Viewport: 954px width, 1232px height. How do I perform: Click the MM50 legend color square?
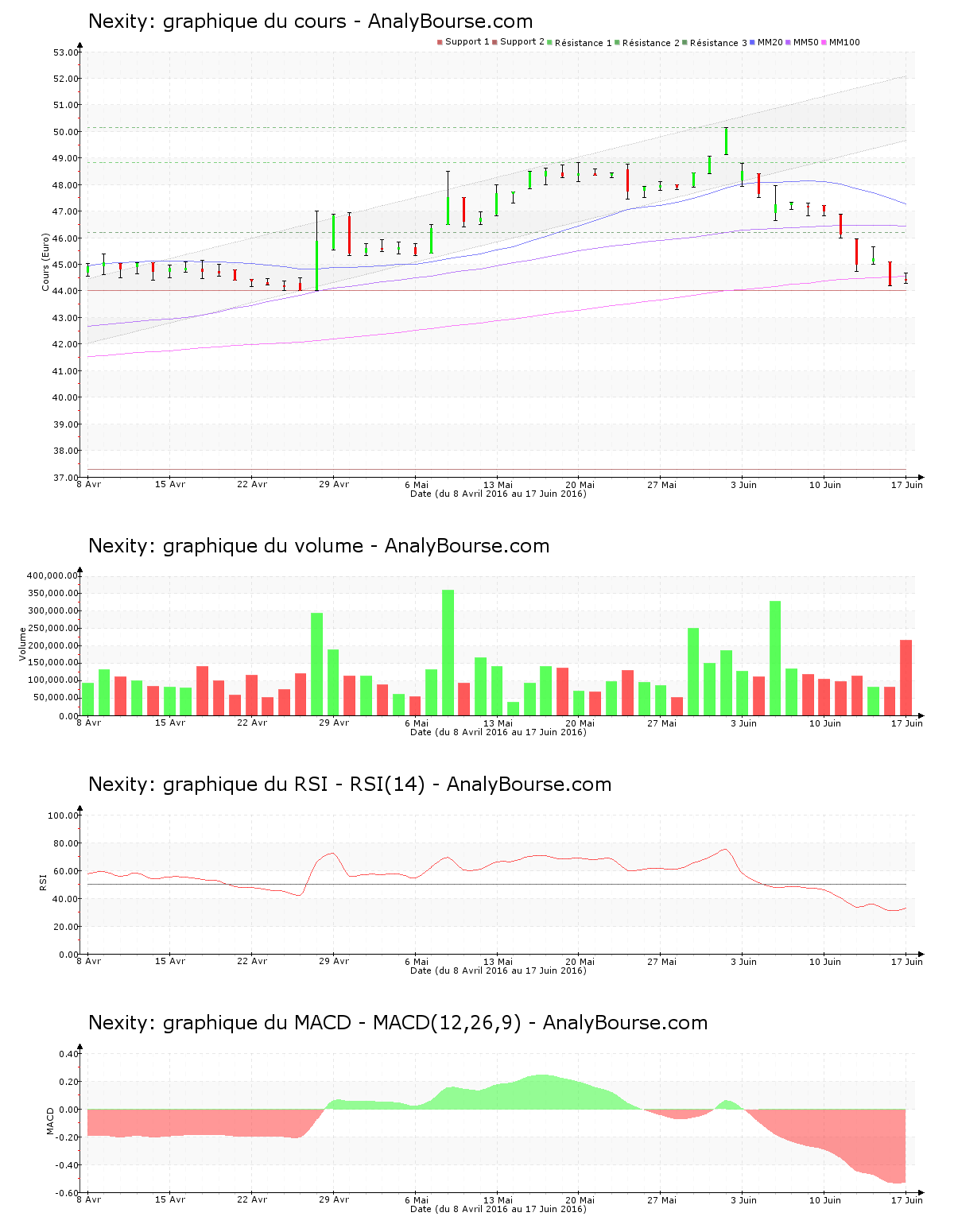788,42
